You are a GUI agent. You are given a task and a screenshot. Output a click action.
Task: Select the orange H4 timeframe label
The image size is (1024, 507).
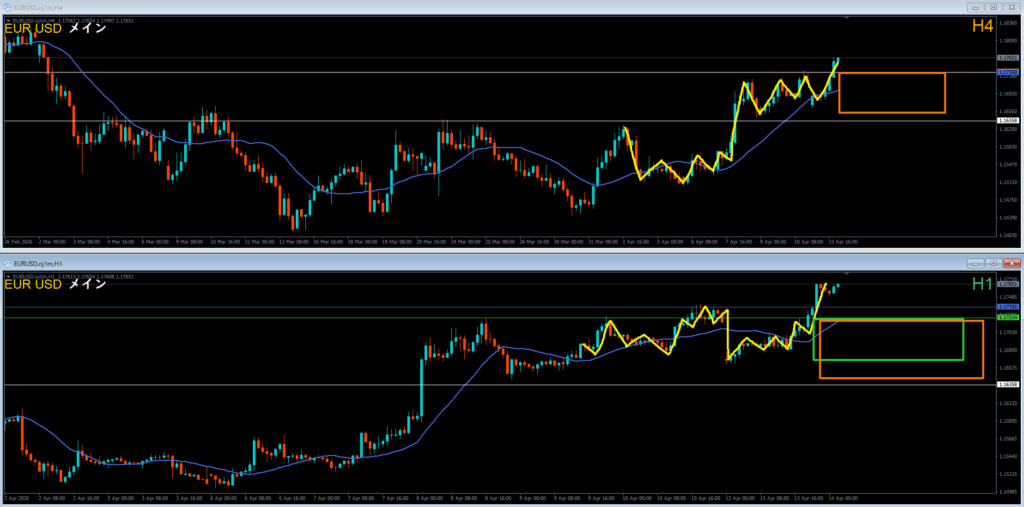[982, 26]
